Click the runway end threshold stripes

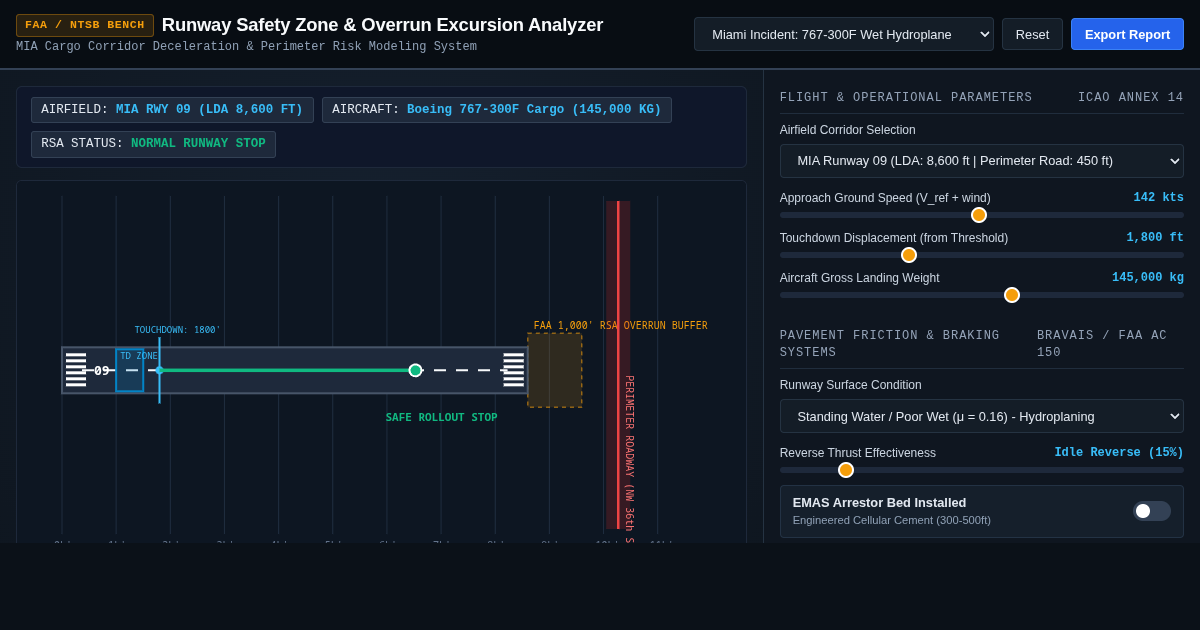click(513, 370)
